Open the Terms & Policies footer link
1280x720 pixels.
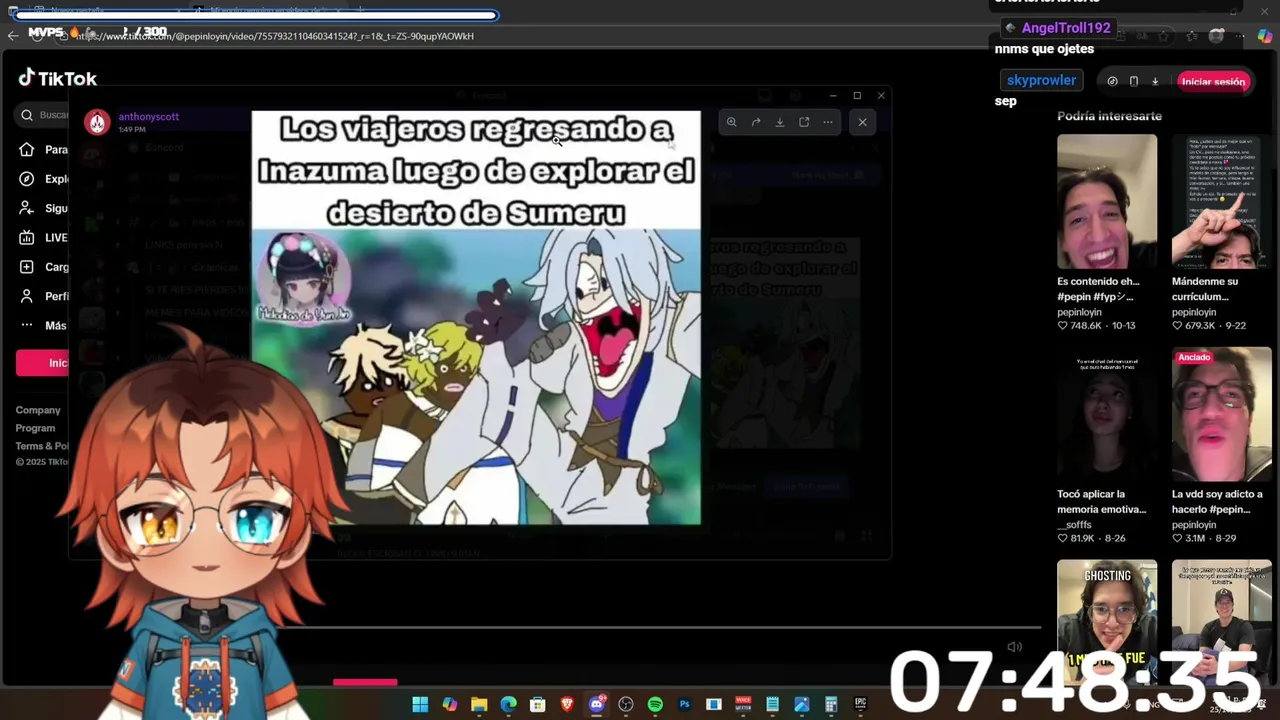(42, 446)
